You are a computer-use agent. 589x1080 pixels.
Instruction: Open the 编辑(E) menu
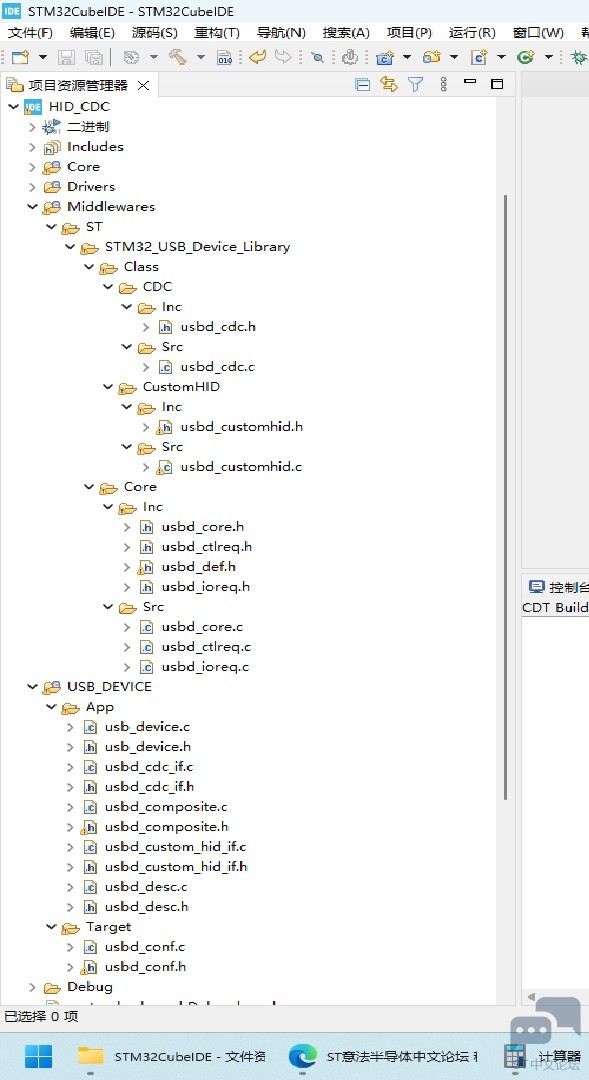click(92, 32)
